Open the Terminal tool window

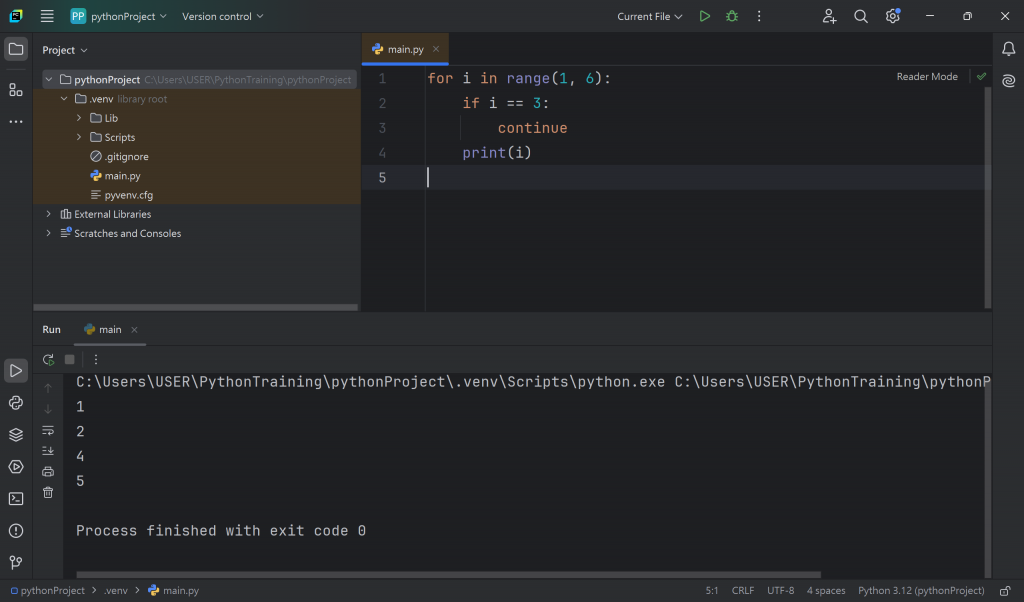(x=16, y=499)
